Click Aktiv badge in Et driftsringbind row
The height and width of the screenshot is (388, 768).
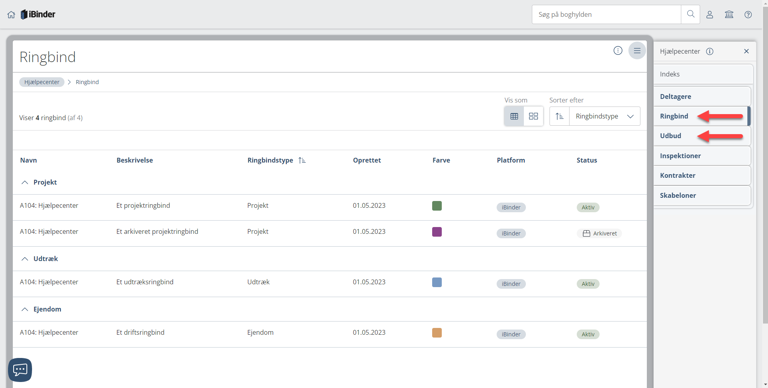pyautogui.click(x=588, y=334)
